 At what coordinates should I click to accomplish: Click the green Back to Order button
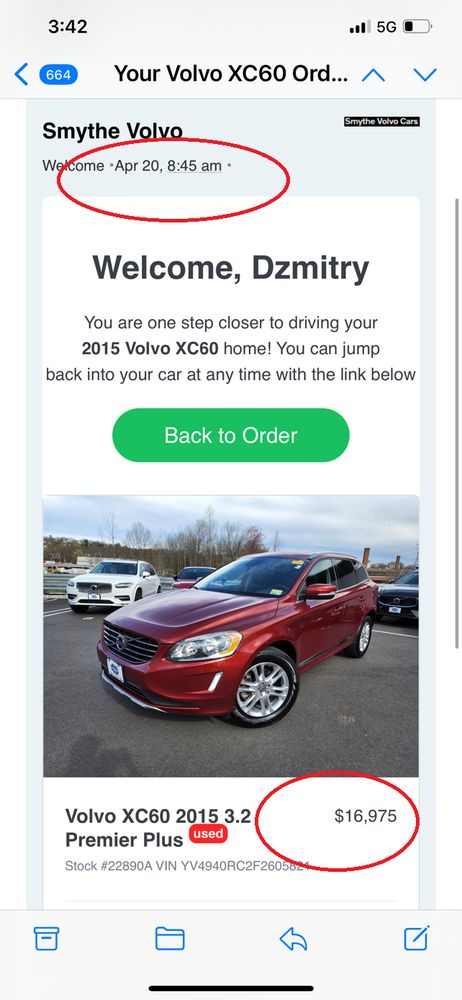click(231, 436)
